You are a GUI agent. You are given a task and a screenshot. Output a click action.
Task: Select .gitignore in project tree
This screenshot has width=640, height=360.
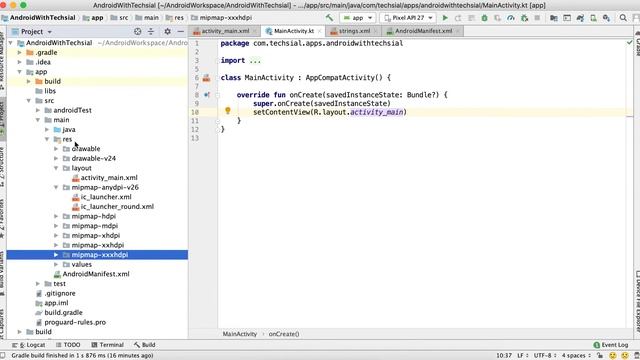pos(56,293)
